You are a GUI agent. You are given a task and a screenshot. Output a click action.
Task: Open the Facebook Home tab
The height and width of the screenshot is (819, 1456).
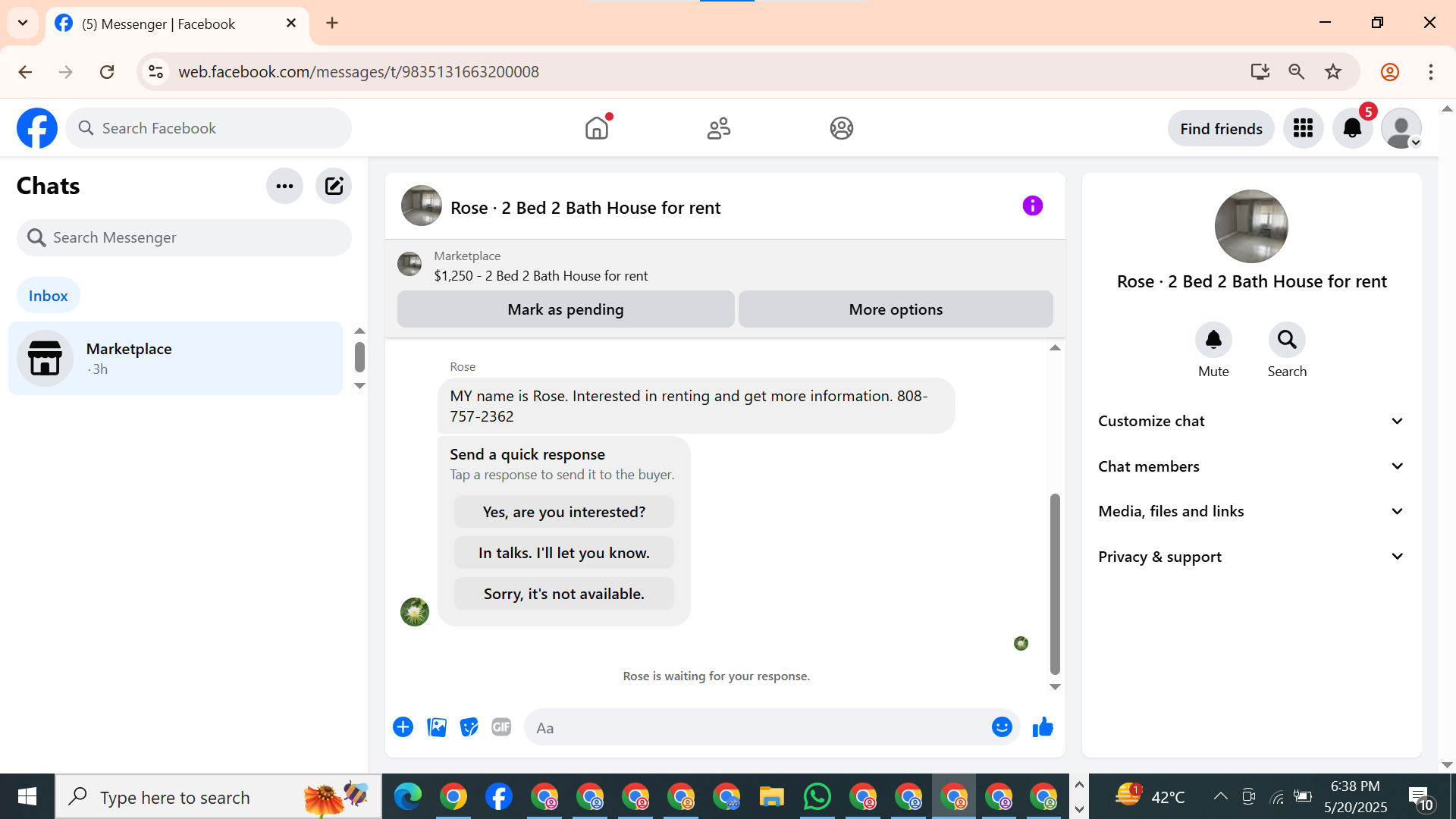pyautogui.click(x=597, y=128)
